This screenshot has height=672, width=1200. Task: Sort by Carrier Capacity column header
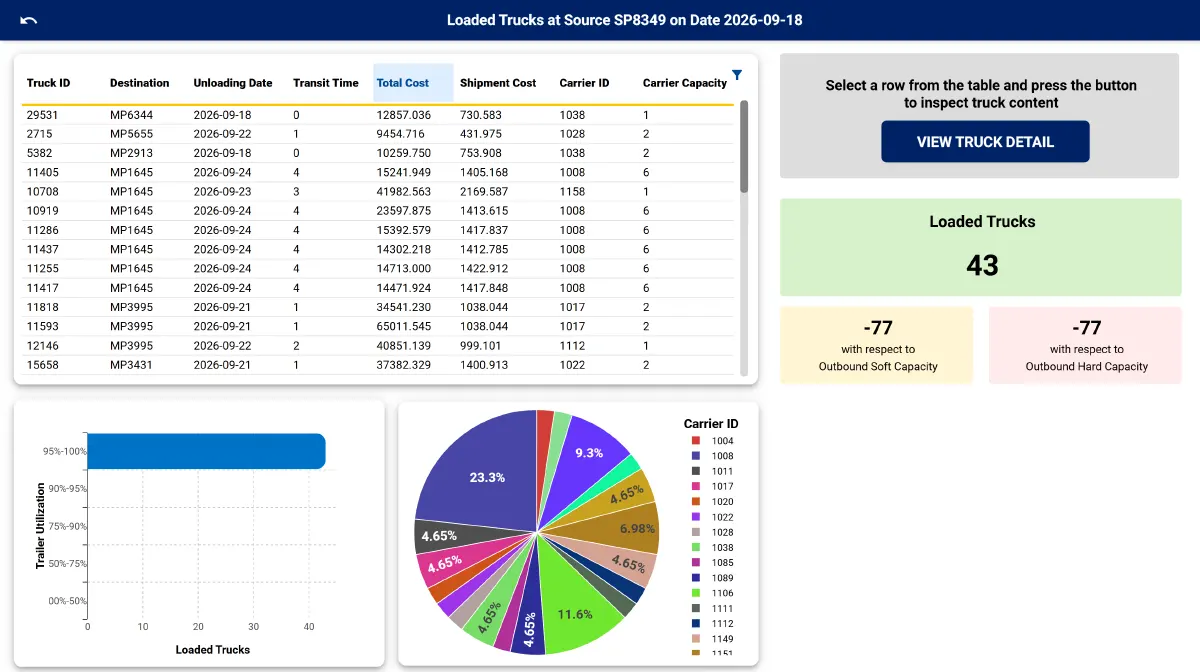click(x=685, y=83)
